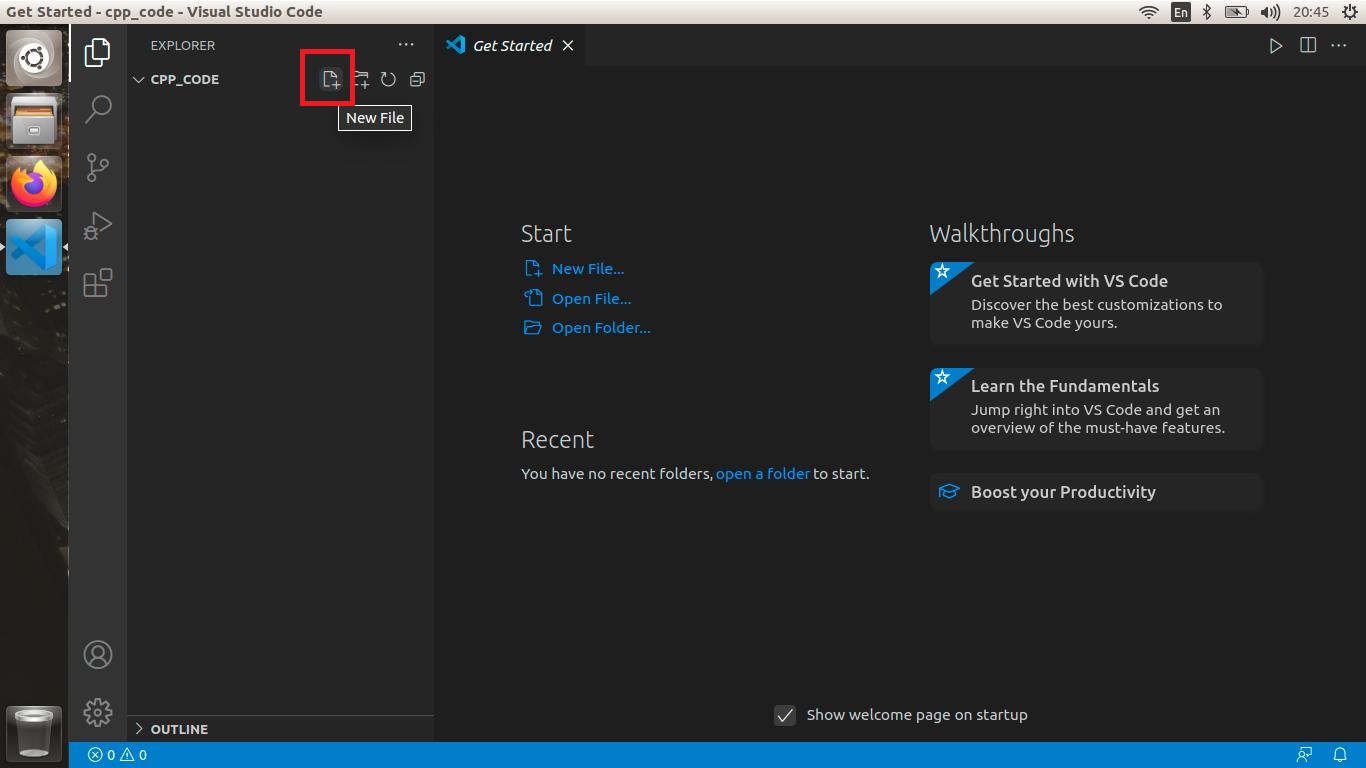Collapse all folders in Explorer
The width and height of the screenshot is (1366, 768).
click(x=417, y=79)
